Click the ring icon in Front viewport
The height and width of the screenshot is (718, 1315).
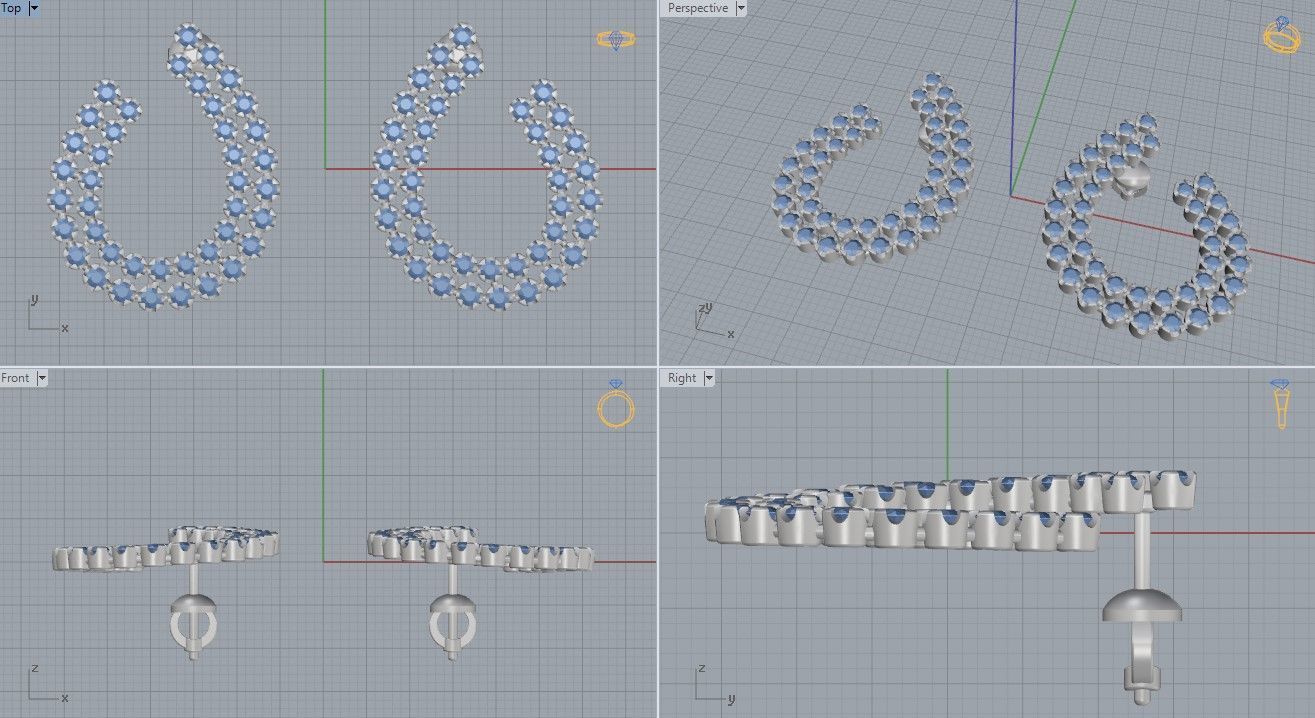[616, 404]
